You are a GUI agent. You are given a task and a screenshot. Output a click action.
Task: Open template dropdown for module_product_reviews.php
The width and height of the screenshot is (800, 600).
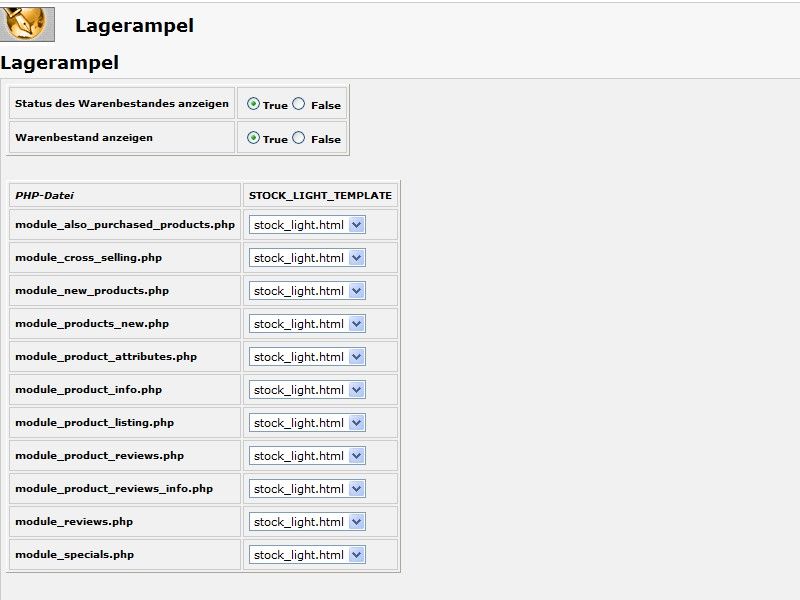(307, 456)
